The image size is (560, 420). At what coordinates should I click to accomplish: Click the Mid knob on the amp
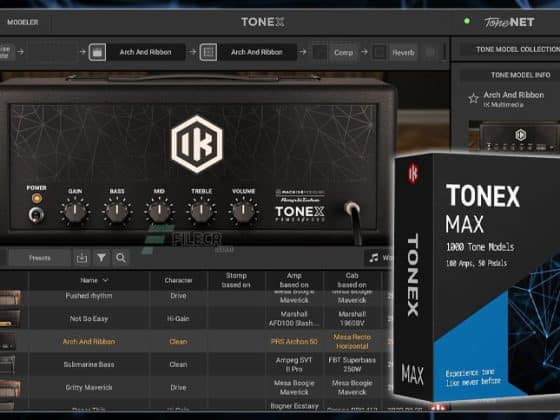tap(159, 212)
